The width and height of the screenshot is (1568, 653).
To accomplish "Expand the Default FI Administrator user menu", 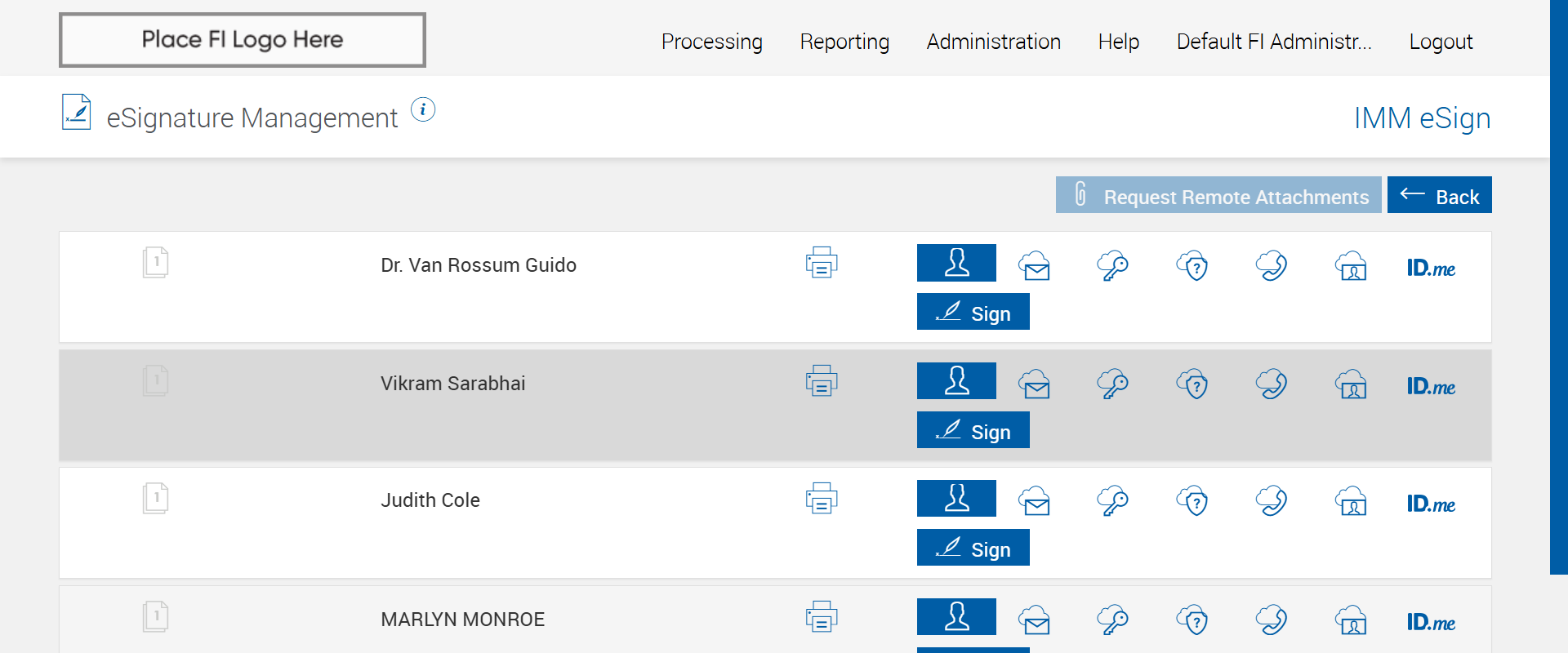I will pos(1274,42).
